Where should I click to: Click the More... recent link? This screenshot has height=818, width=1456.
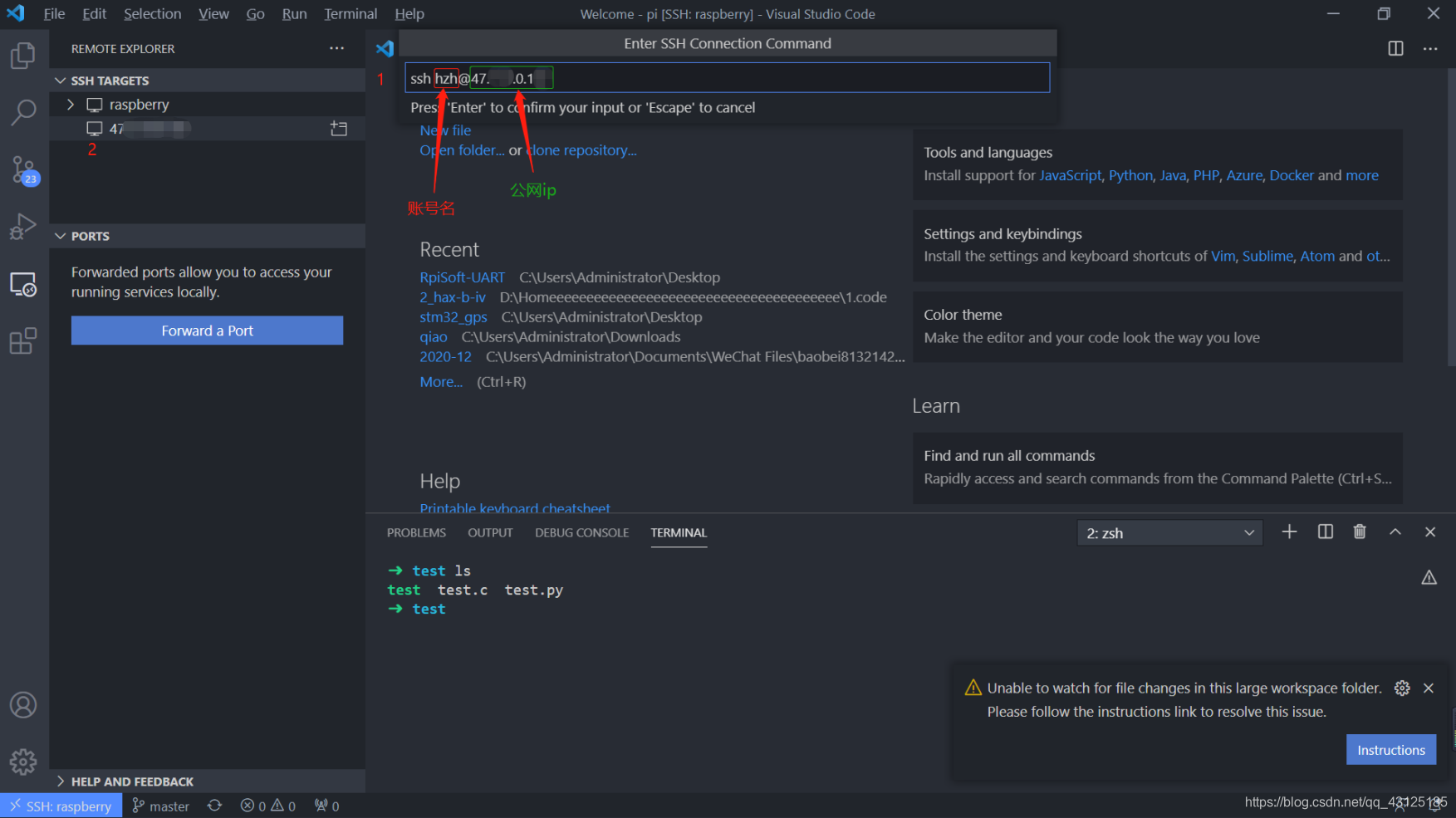(x=441, y=382)
